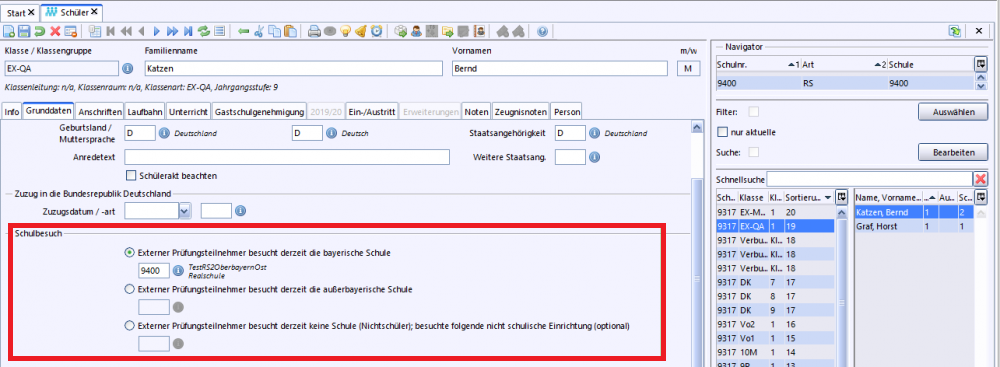Select radio for außerbayerische Schule
Image resolution: width=1000 pixels, height=367 pixels.
129,289
